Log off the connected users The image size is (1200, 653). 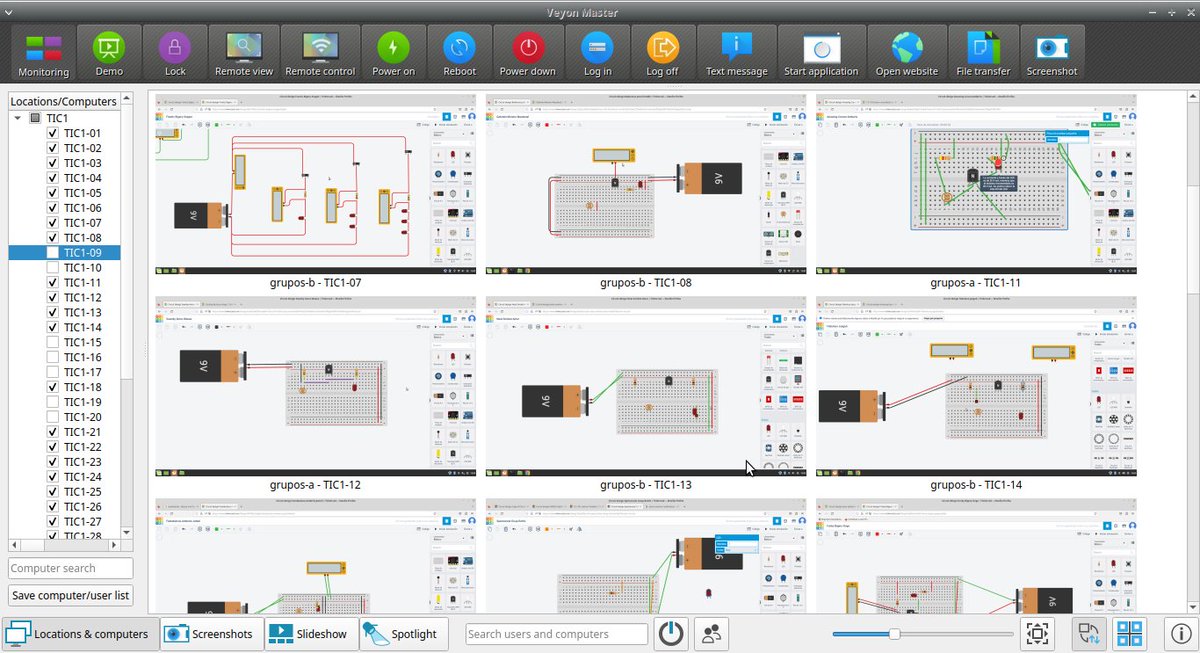coord(663,52)
